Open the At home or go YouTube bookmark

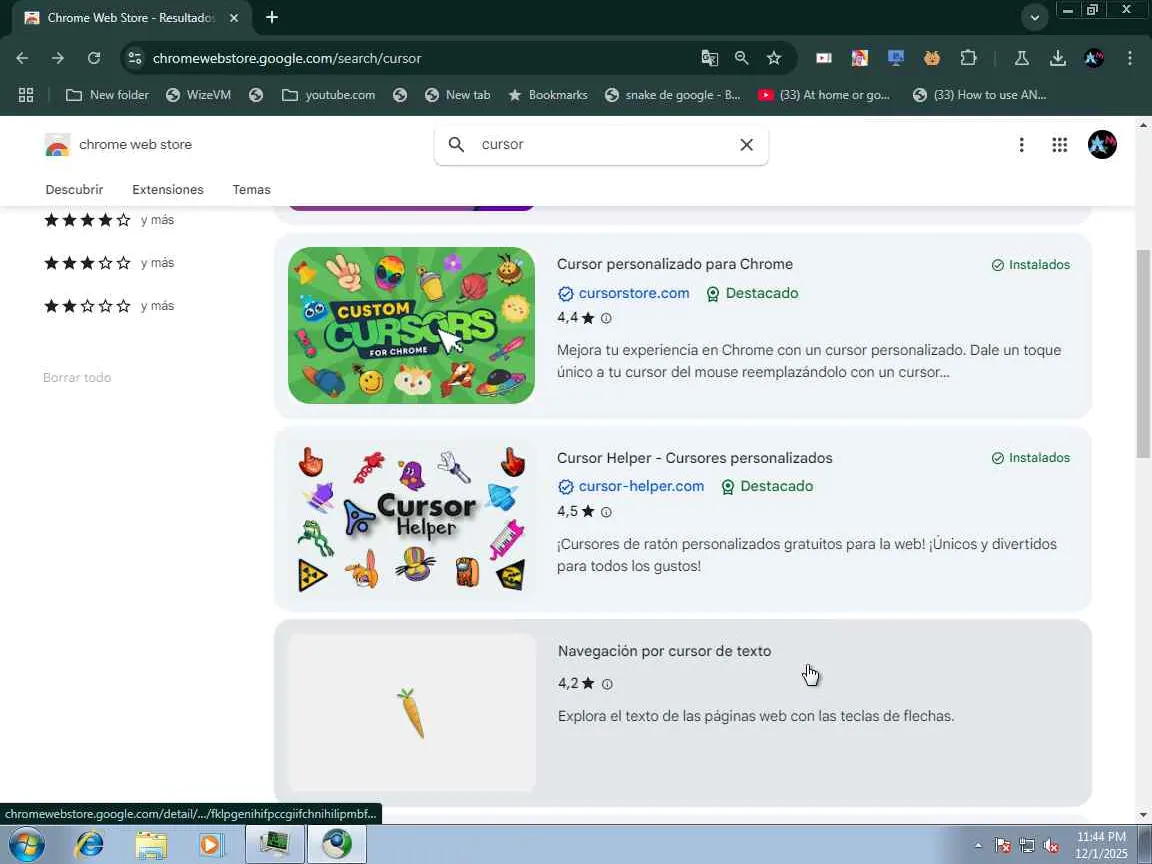point(824,95)
